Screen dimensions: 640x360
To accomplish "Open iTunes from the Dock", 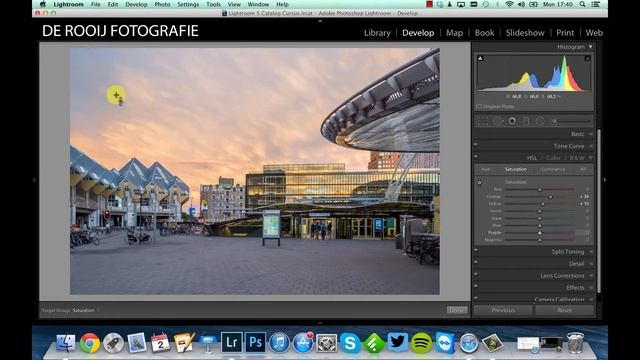I will (x=279, y=342).
